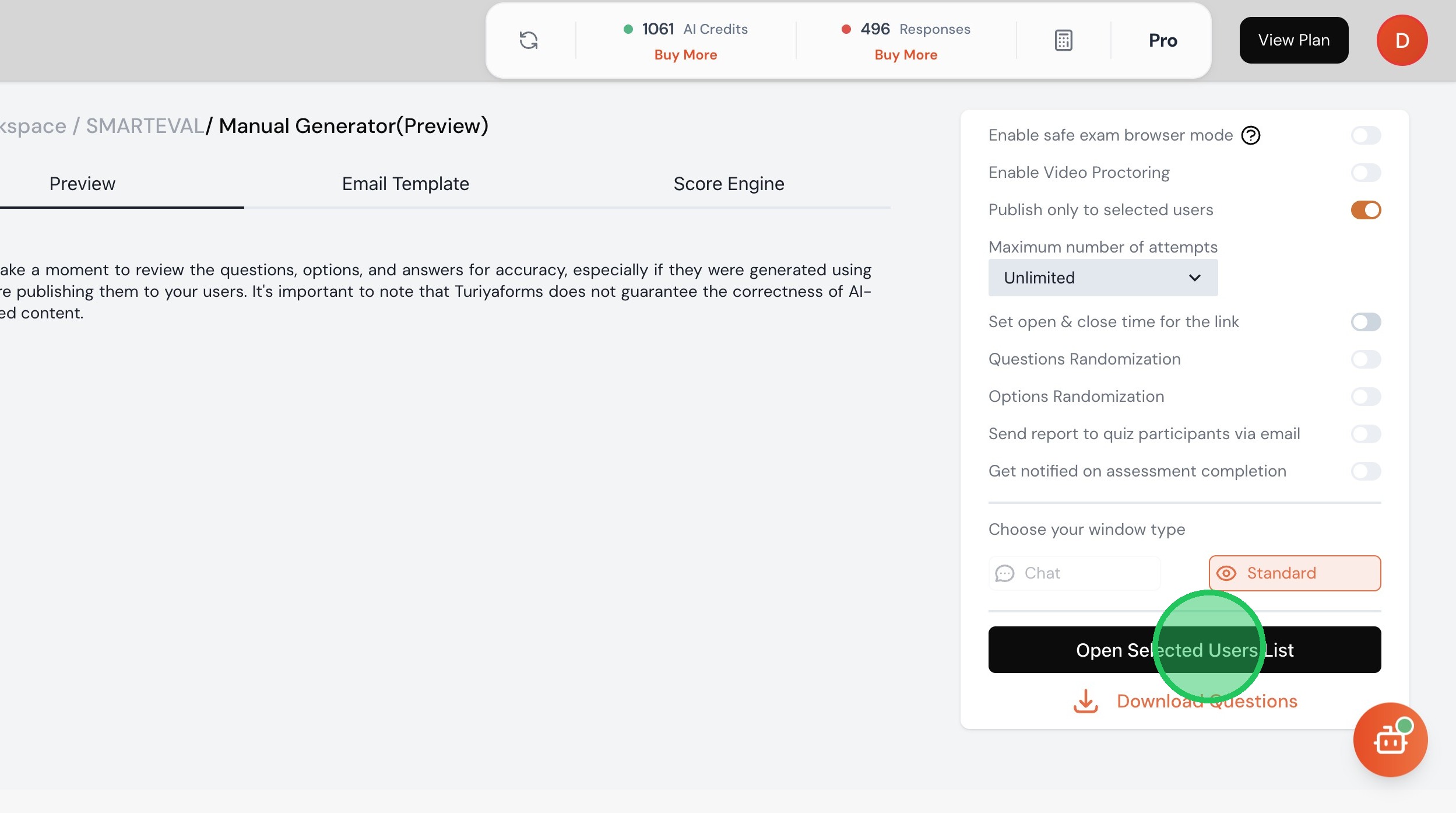Select the Chat window type
This screenshot has width=1456, height=813.
pos(1074,573)
